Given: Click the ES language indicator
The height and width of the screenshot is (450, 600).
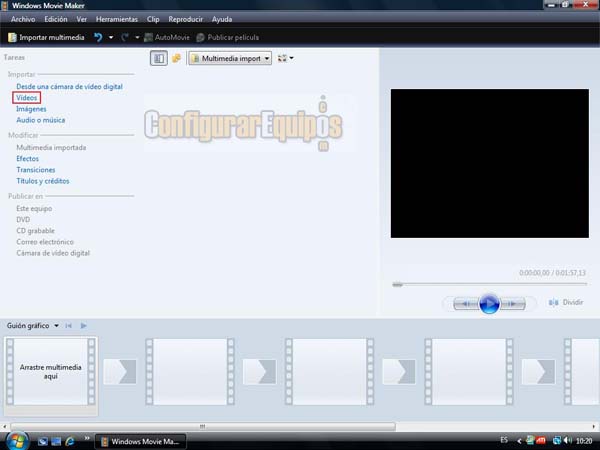Looking at the screenshot, I should [x=504, y=440].
